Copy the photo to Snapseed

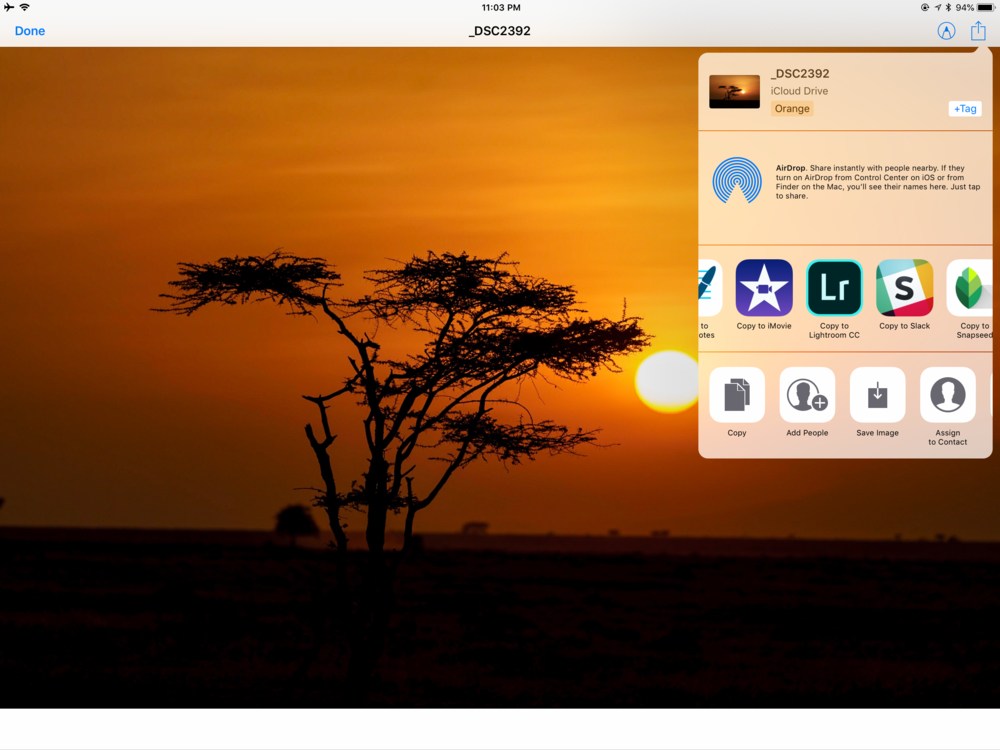(969, 288)
